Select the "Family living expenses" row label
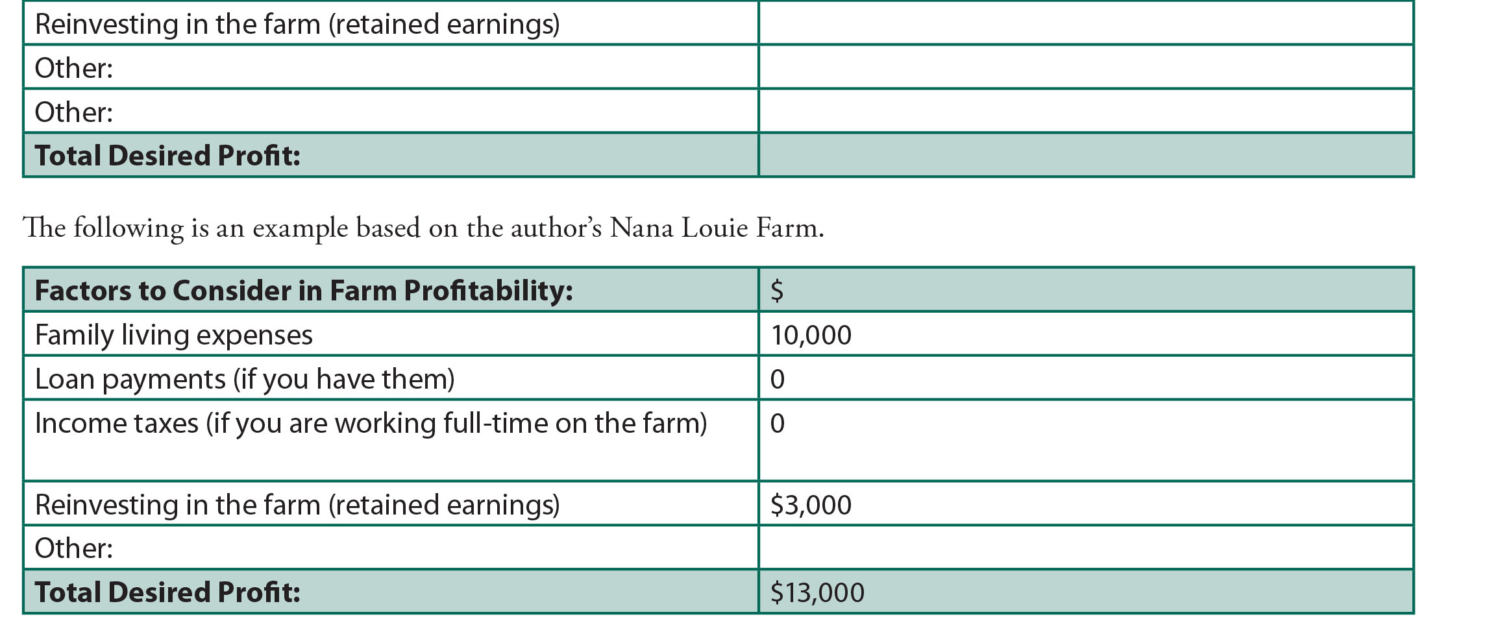The height and width of the screenshot is (630, 1500). click(x=174, y=334)
